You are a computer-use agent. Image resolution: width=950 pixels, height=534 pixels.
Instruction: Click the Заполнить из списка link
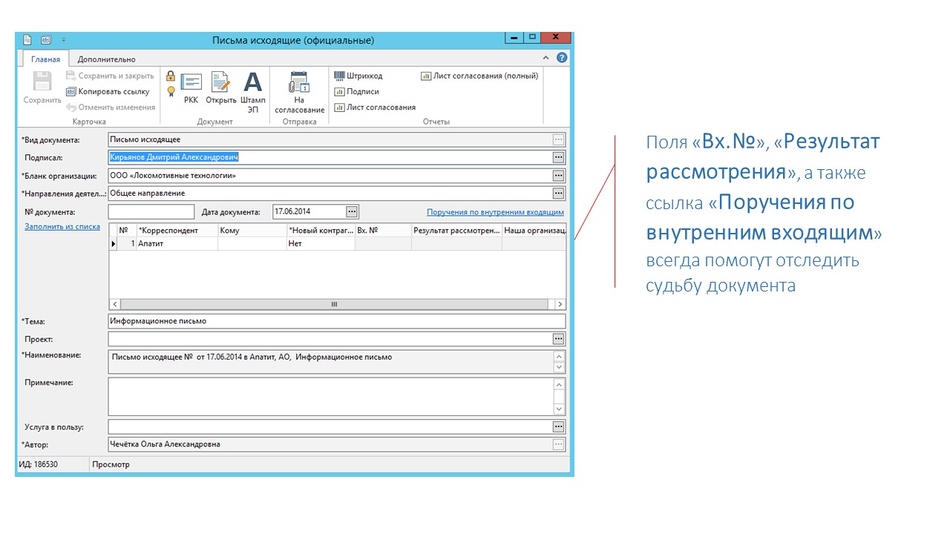(62, 227)
